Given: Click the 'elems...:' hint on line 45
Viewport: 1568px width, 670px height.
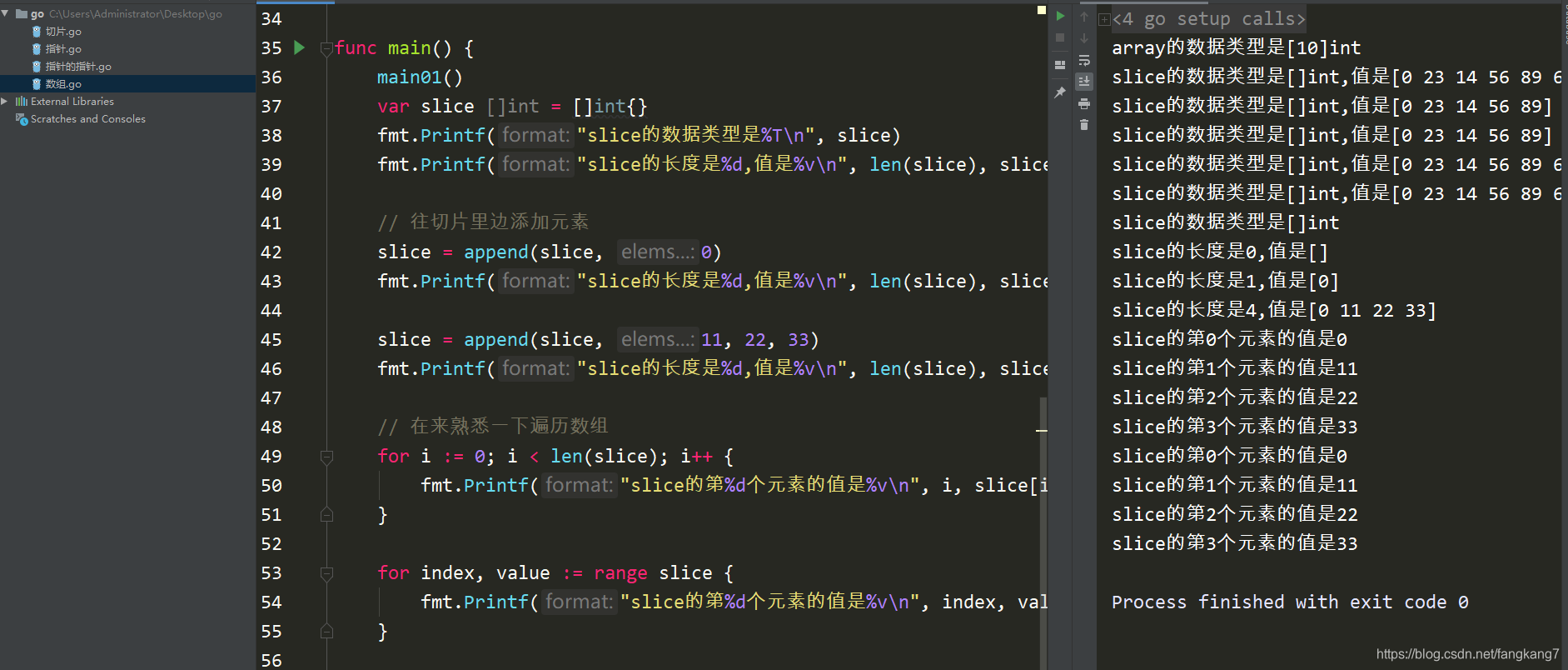Looking at the screenshot, I should click(657, 339).
